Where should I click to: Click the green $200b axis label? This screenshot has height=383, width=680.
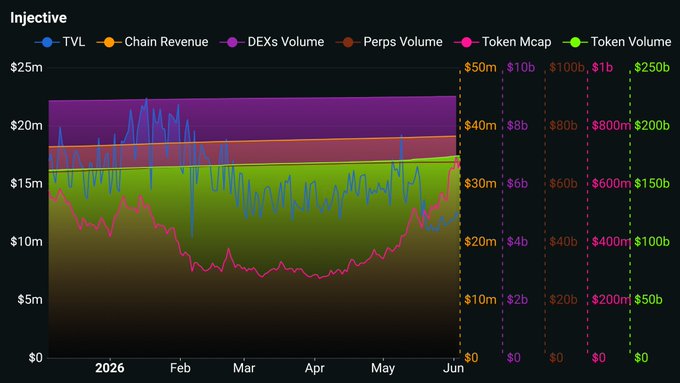coord(652,125)
